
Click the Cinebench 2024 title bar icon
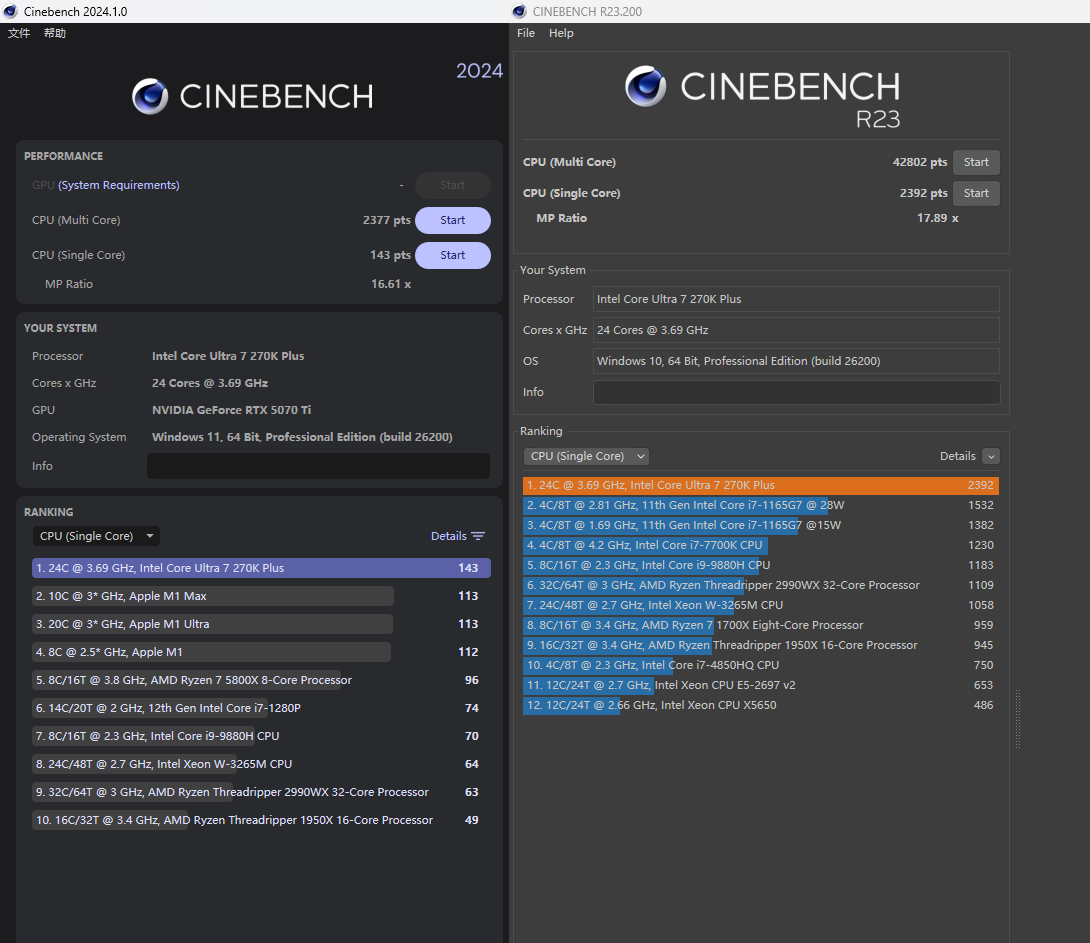pos(10,11)
